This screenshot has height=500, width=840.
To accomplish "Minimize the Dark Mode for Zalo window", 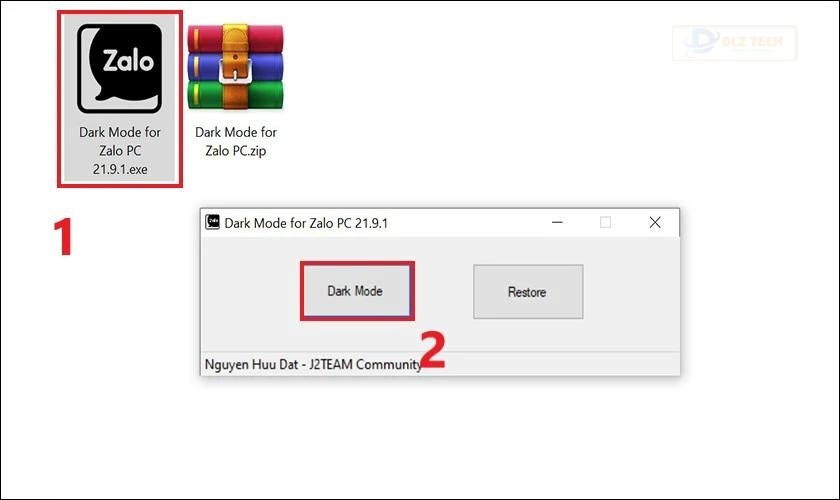I will click(x=557, y=222).
